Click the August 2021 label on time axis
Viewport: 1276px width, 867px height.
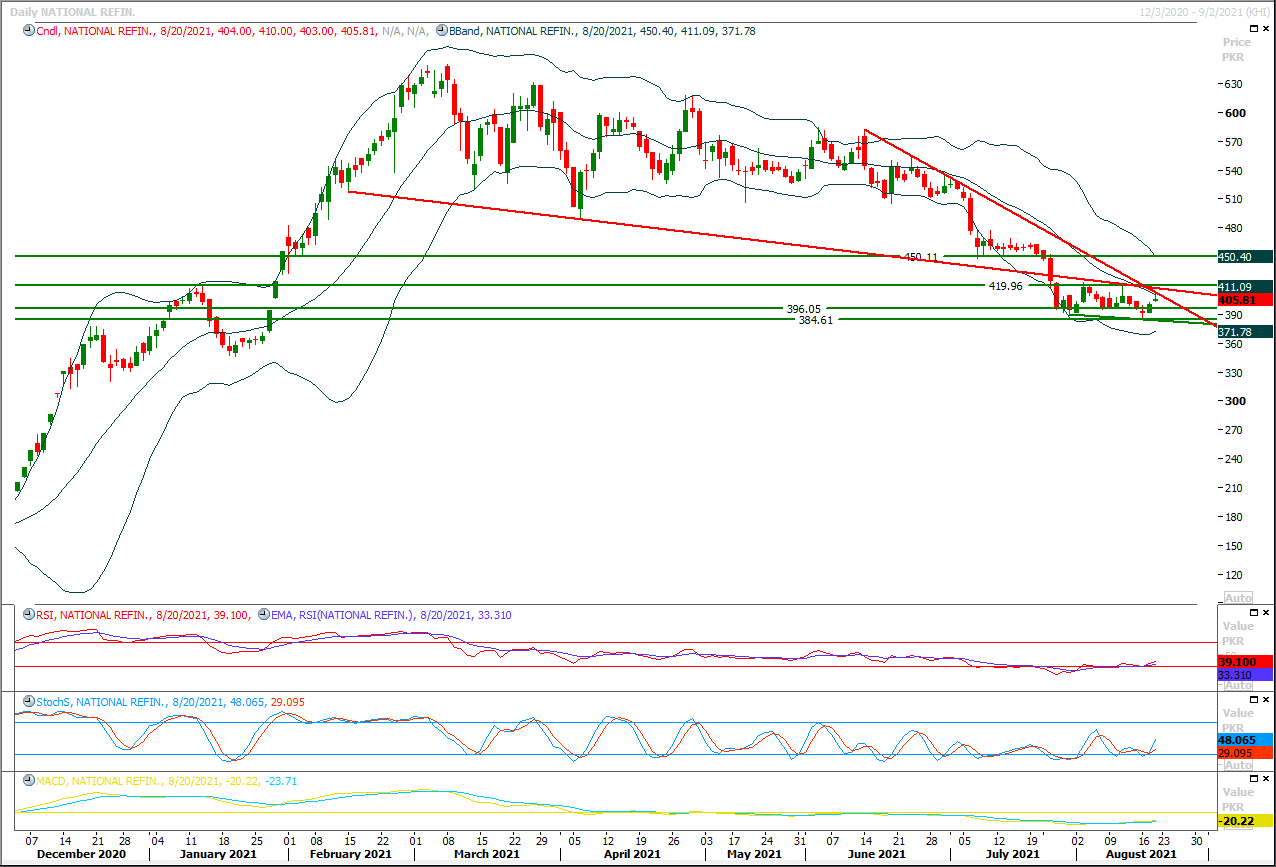[x=1143, y=855]
